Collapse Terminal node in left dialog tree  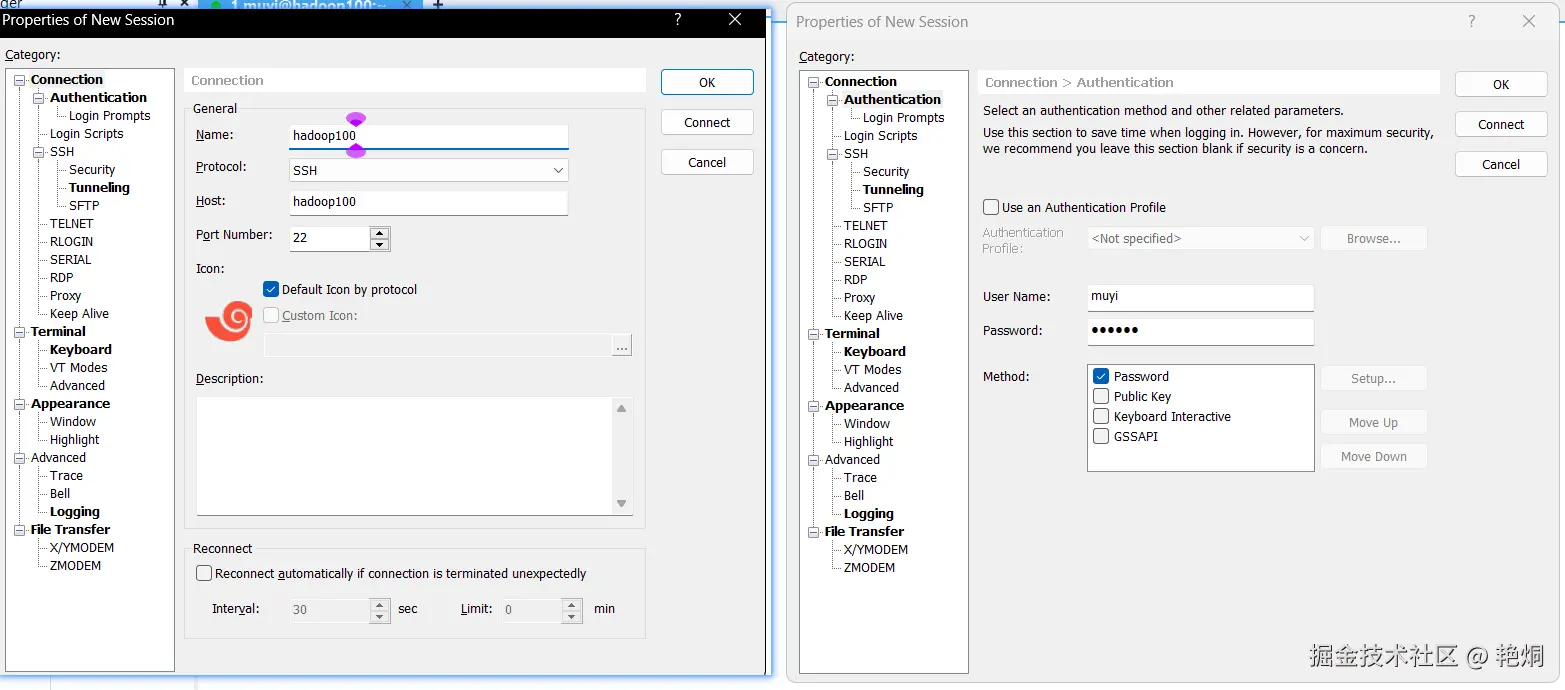[20, 332]
